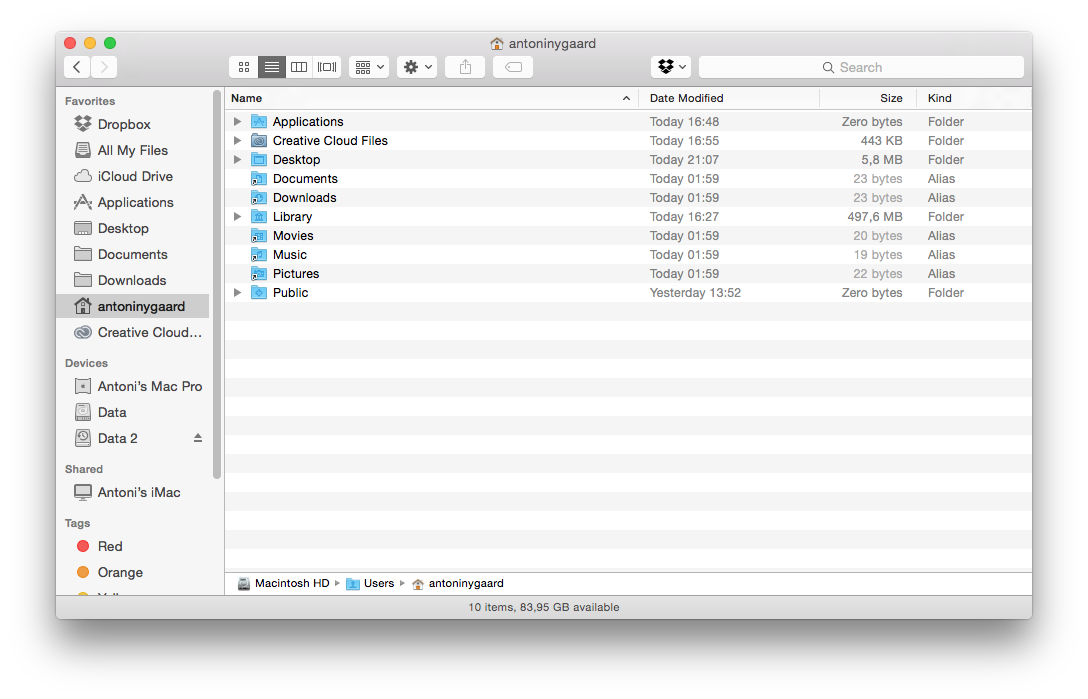Select the Movies alias row
Image resolution: width=1088 pixels, height=699 pixels.
(628, 236)
